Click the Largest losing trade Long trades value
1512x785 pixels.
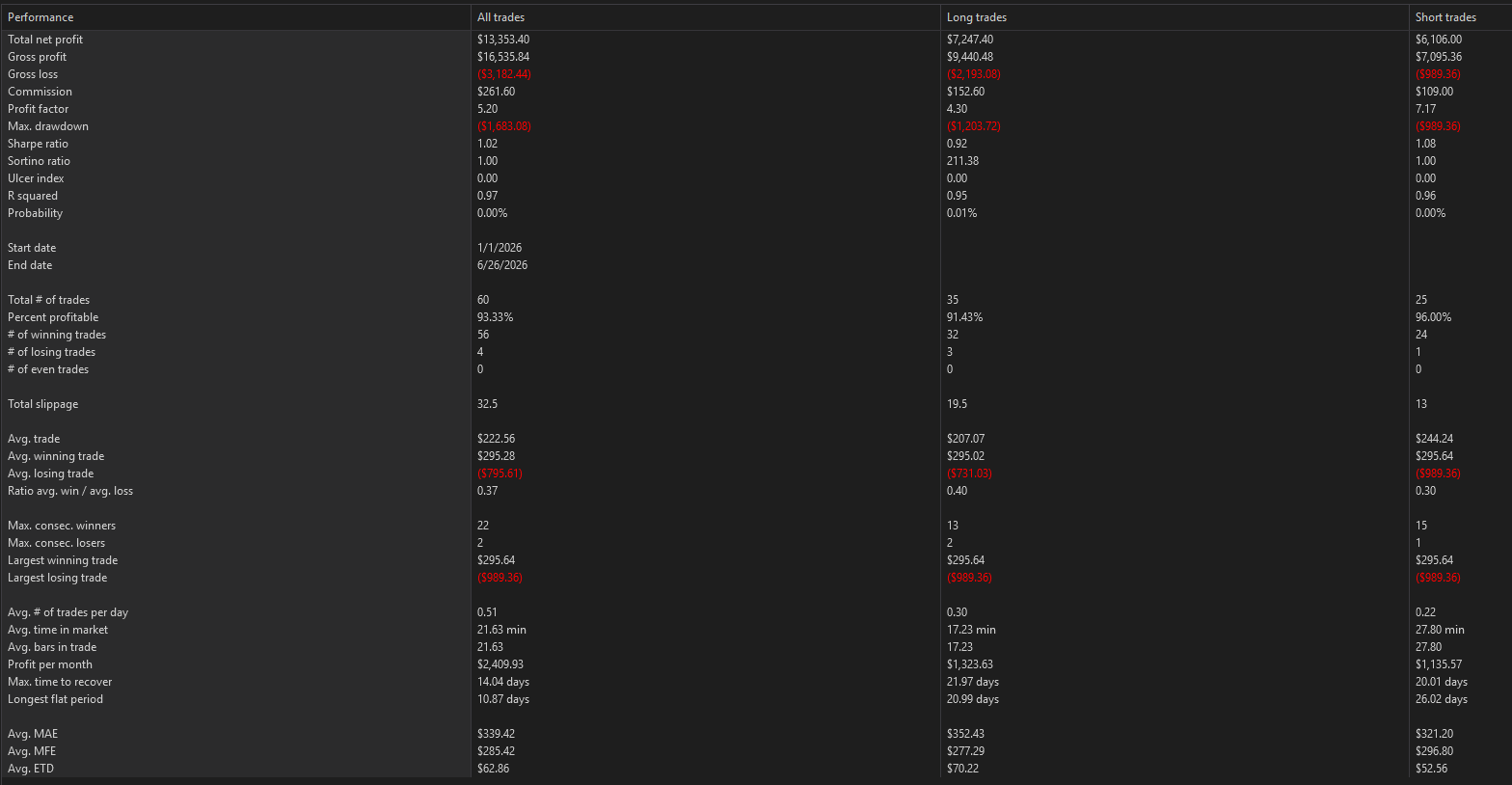969,578
